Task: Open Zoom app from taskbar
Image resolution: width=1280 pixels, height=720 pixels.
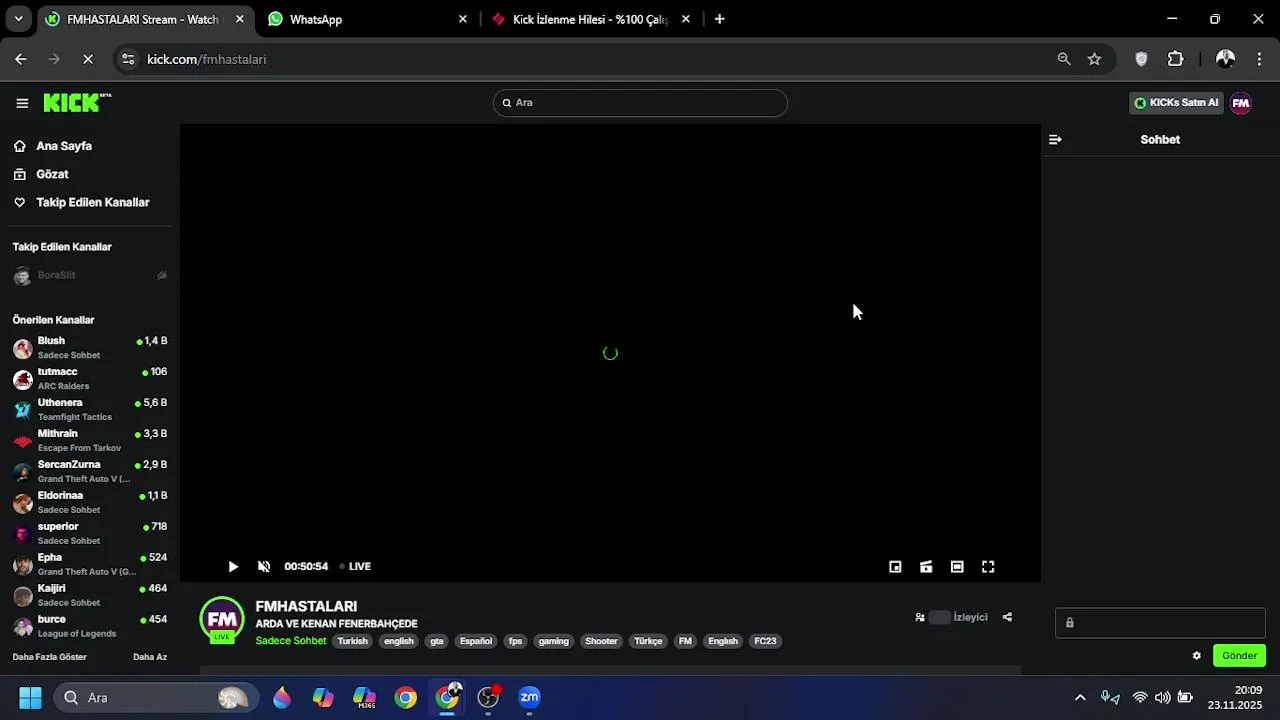Action: [x=529, y=697]
